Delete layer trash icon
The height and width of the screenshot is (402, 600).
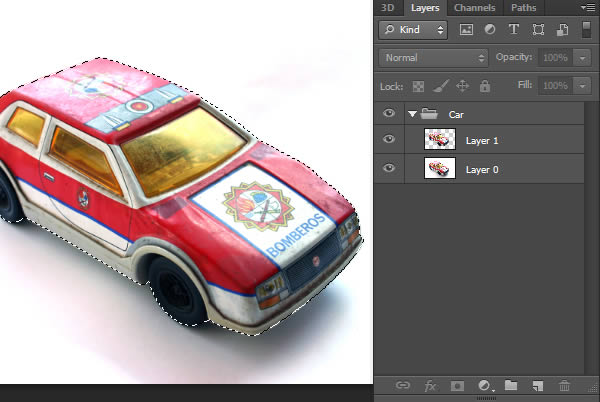coord(564,386)
